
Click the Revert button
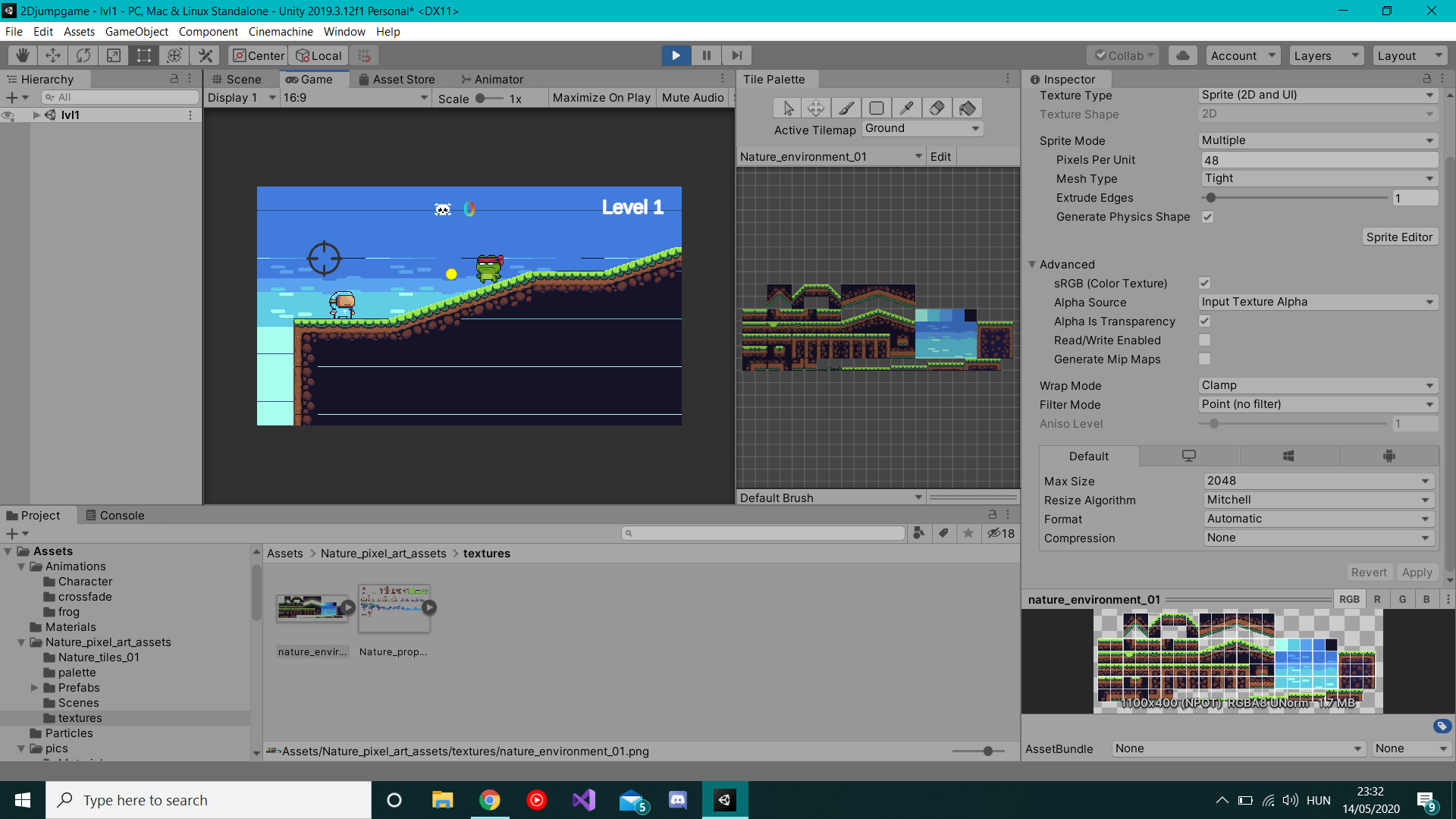point(1368,573)
